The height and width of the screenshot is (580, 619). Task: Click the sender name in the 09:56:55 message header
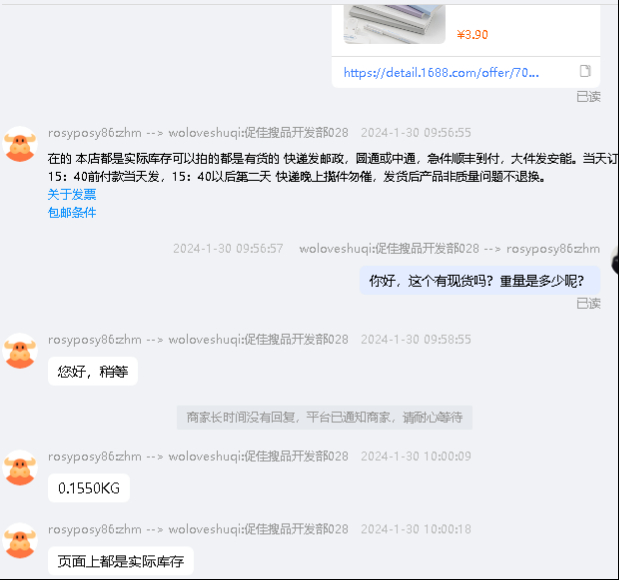(95, 133)
